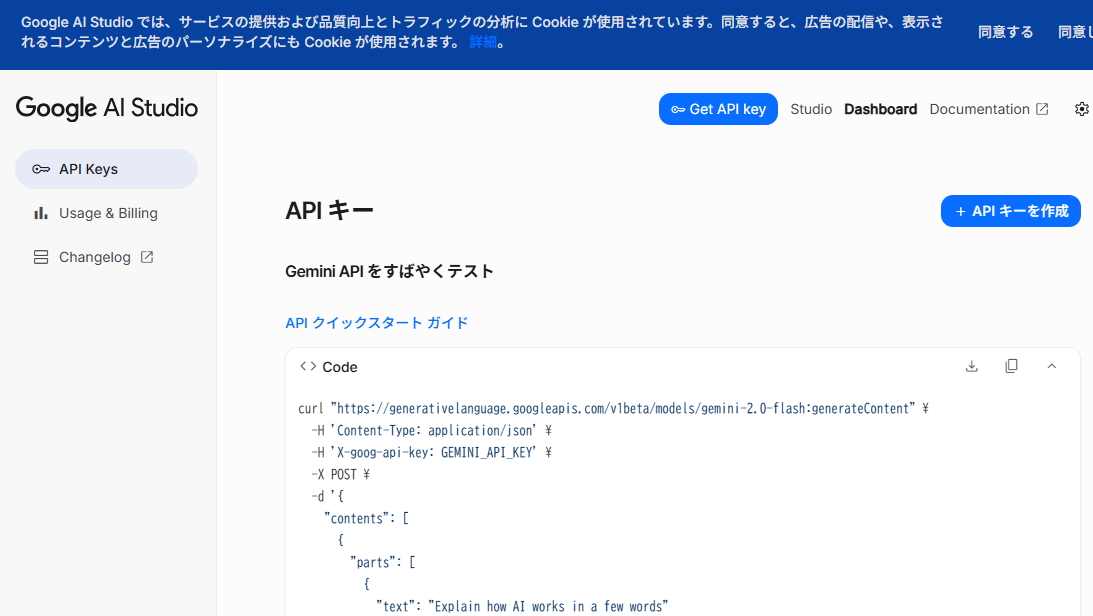1093x616 pixels.
Task: Download the code snippet
Action: [972, 367]
